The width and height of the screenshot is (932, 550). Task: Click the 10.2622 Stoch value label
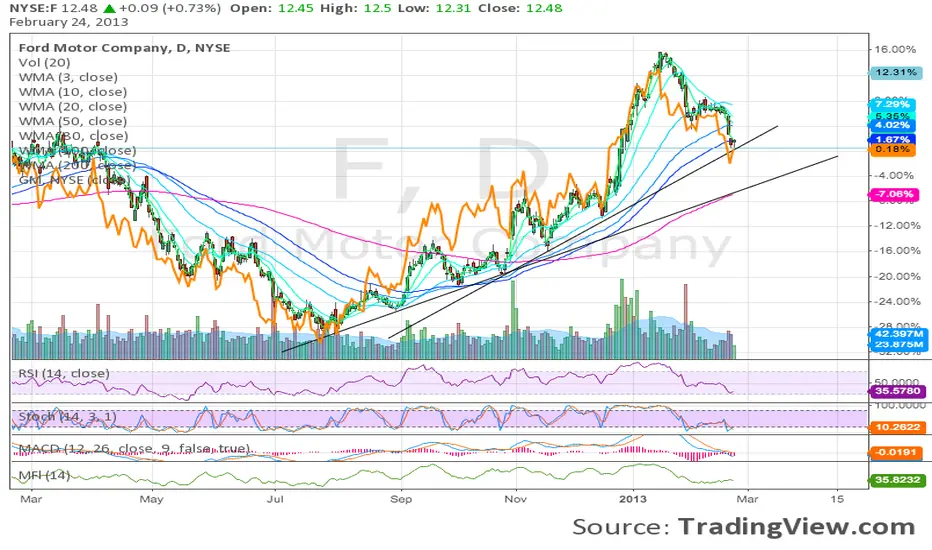click(898, 427)
